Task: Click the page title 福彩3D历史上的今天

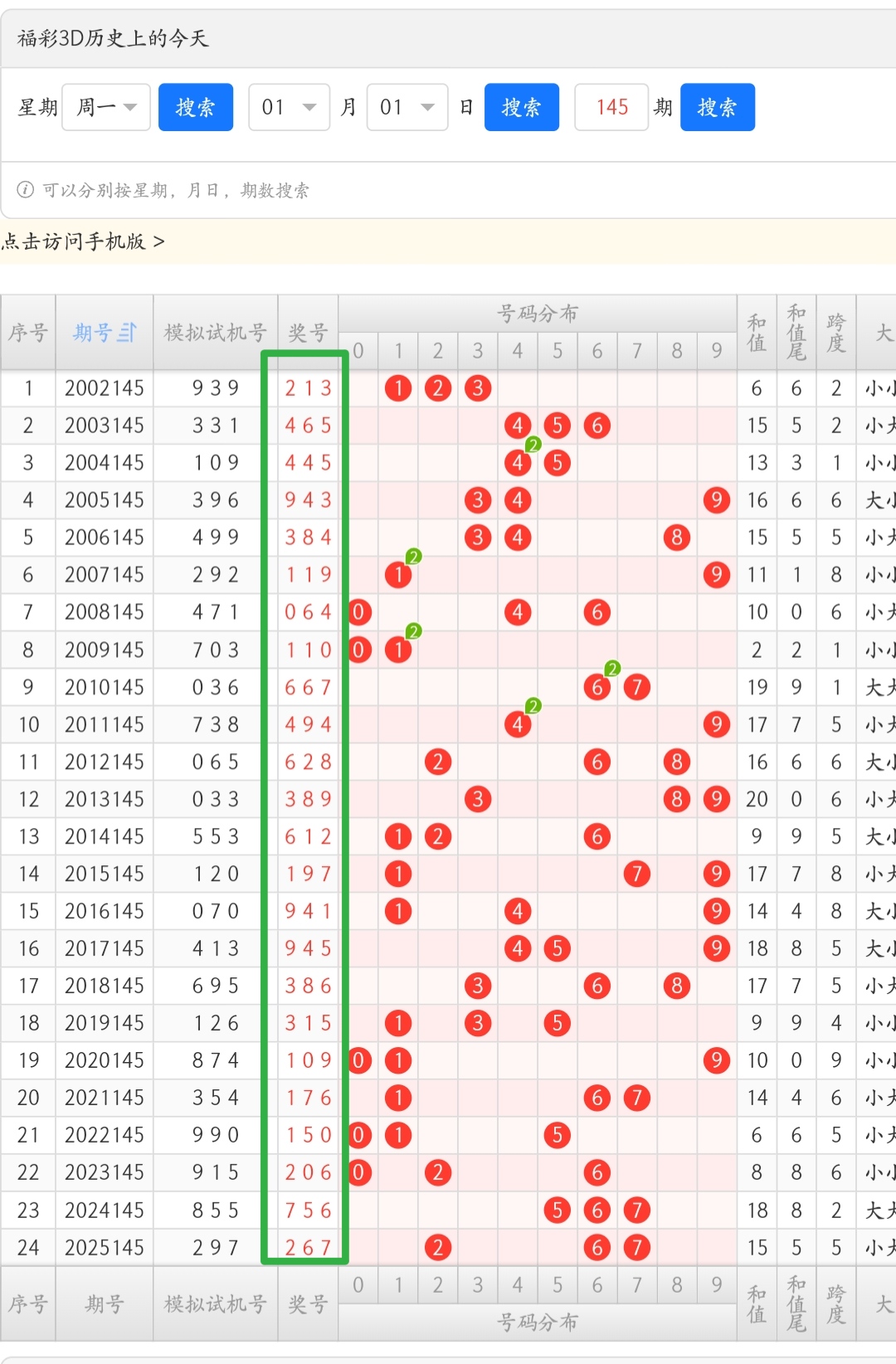Action: point(113,38)
